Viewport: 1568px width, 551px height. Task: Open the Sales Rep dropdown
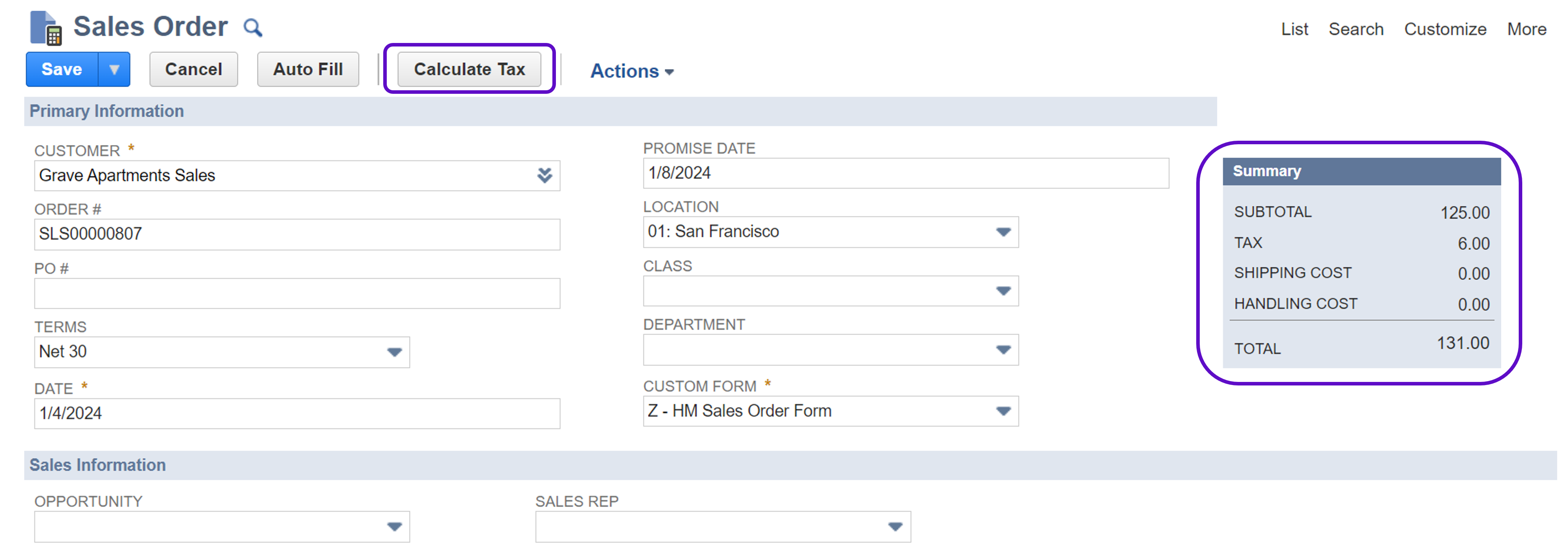pyautogui.click(x=894, y=527)
